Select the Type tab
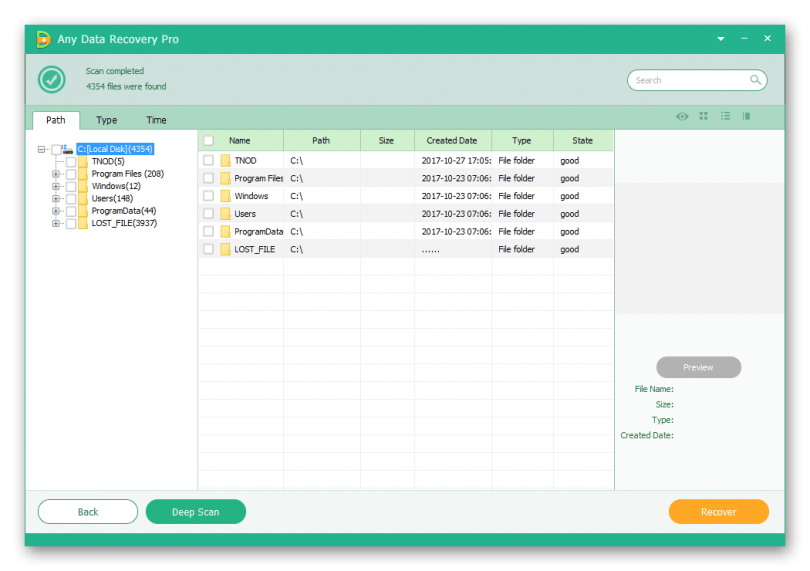The height and width of the screenshot is (571, 810). tap(106, 120)
